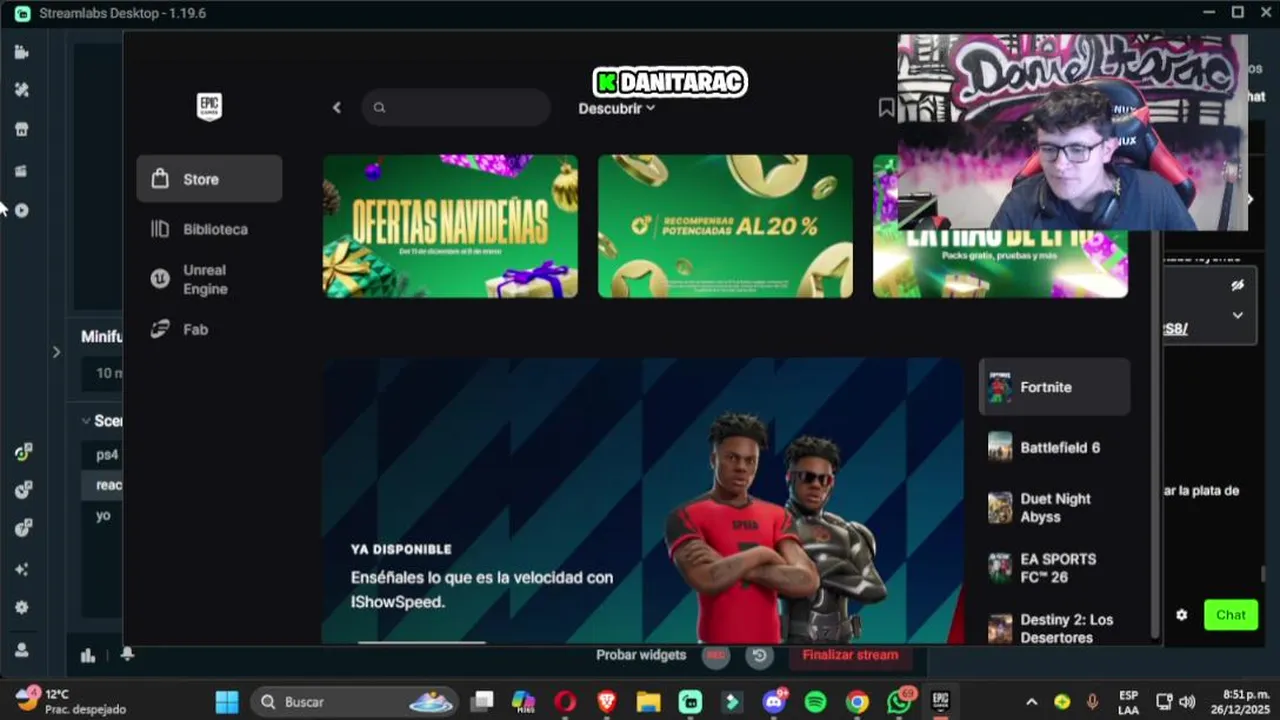
Task: Select Destiny 2: Los Desertores item
Action: tap(1054, 628)
